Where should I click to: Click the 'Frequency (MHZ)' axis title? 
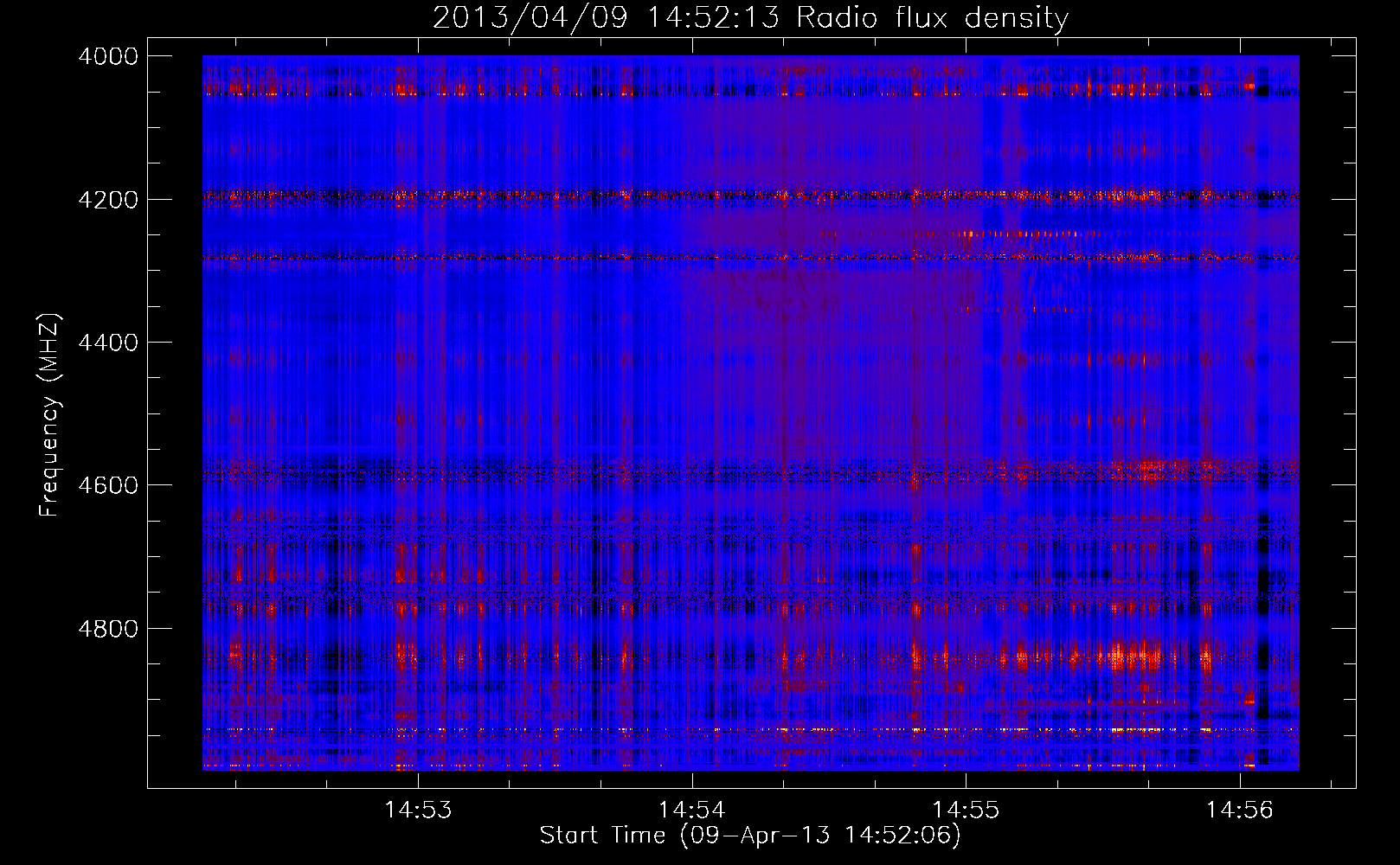click(50, 414)
